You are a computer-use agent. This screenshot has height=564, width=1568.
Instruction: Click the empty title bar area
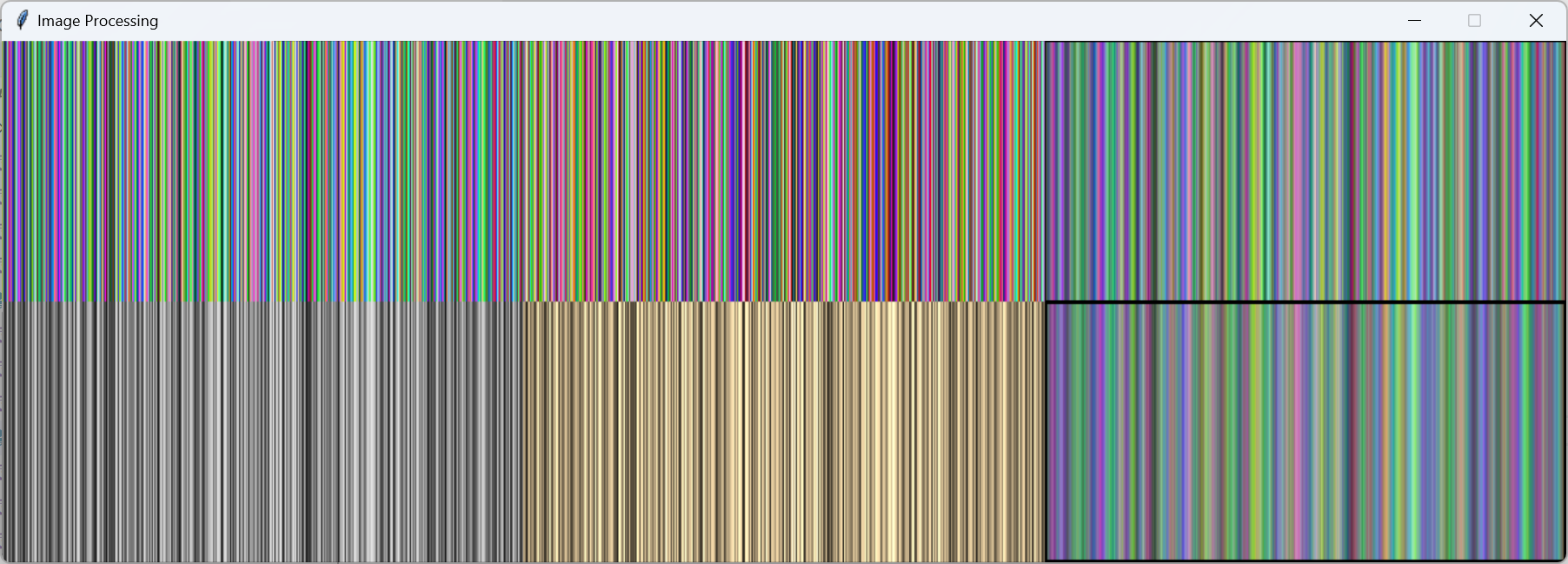click(782, 20)
